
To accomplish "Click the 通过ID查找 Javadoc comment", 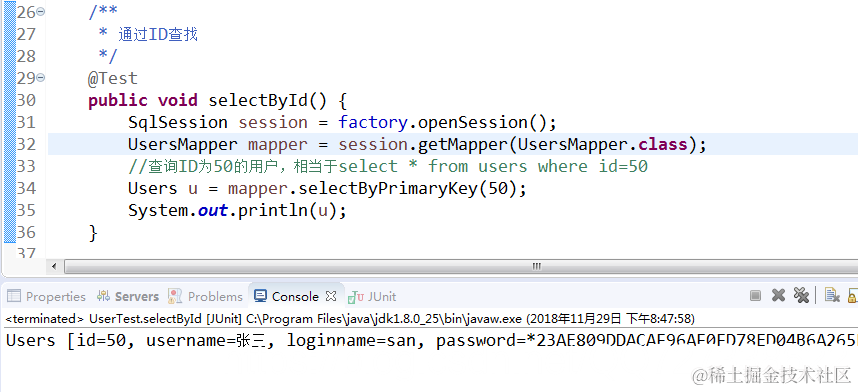I will pos(158,34).
